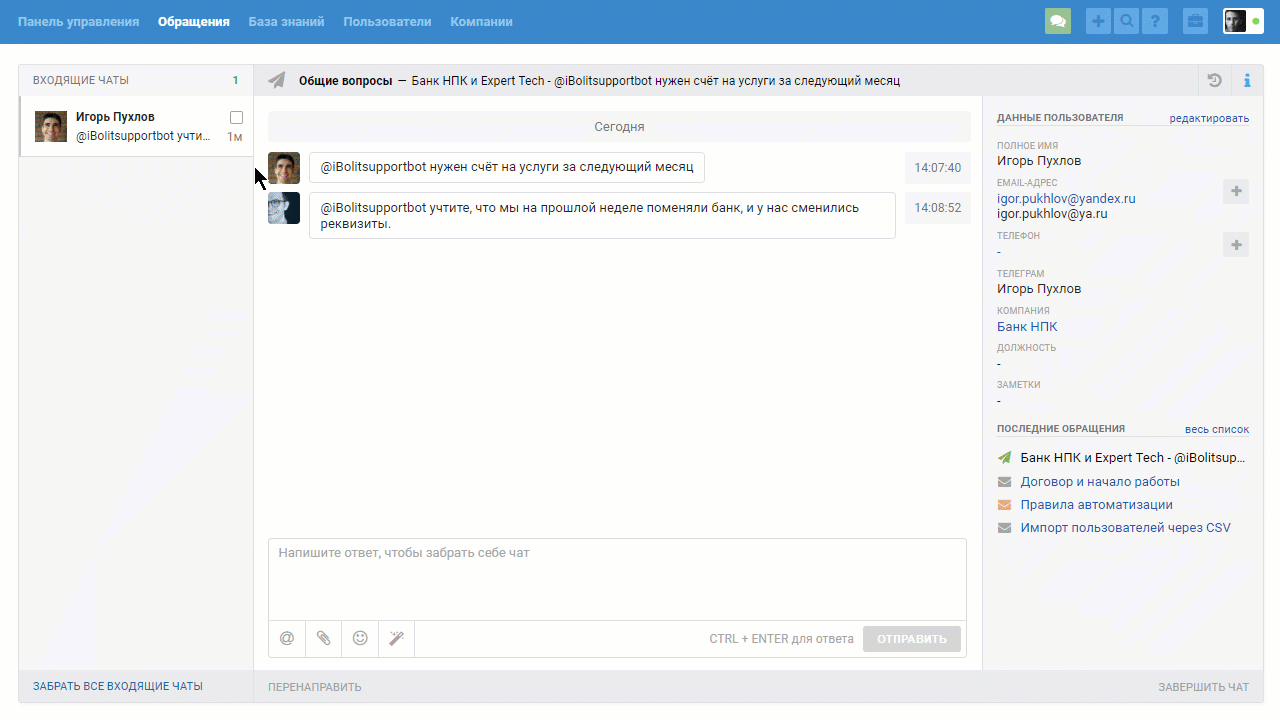Open Пользователи section
The image size is (1280, 720).
pos(387,21)
